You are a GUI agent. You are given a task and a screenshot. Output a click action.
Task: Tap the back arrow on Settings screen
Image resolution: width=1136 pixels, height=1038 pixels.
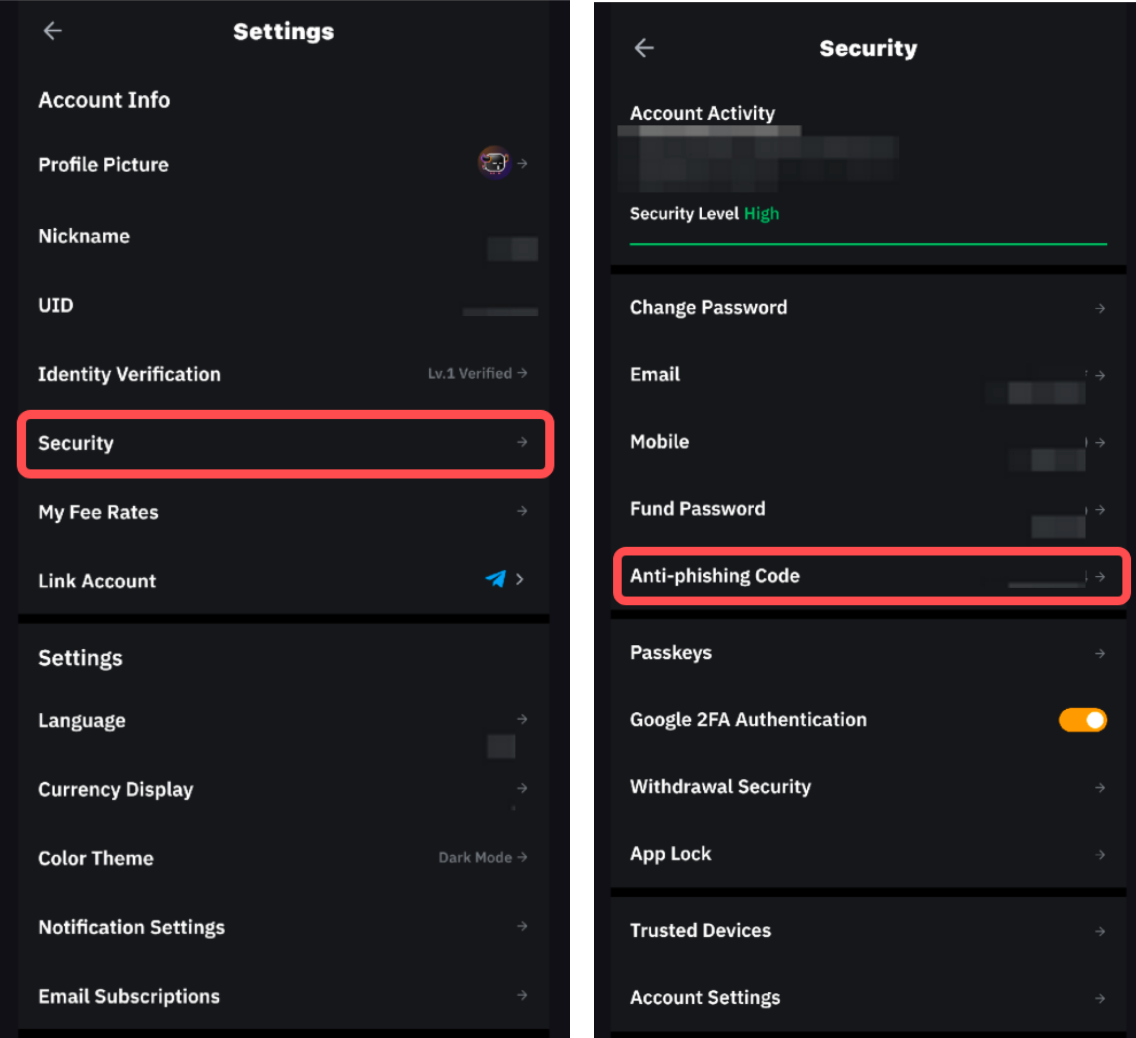(x=53, y=31)
